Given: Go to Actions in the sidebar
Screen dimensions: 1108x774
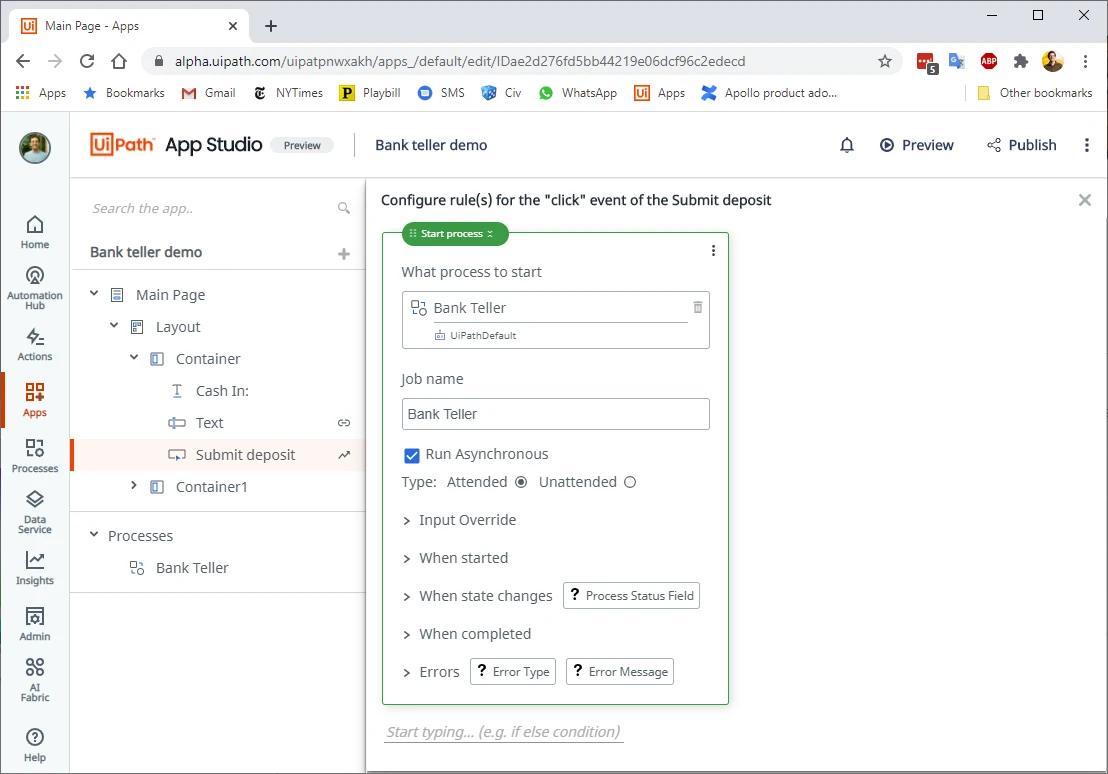Looking at the screenshot, I should 35,344.
